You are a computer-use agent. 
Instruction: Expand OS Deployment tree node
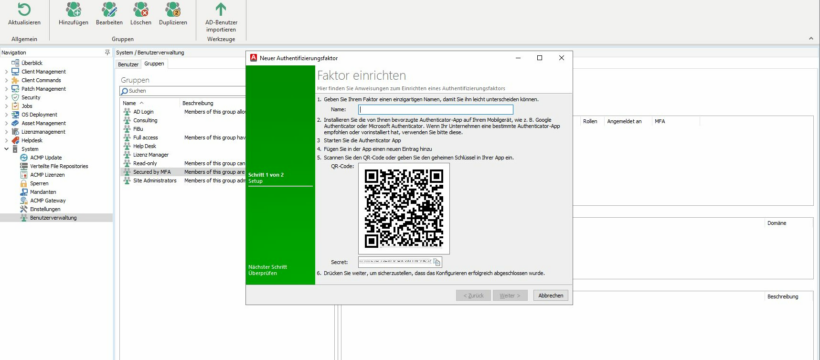tap(6, 115)
